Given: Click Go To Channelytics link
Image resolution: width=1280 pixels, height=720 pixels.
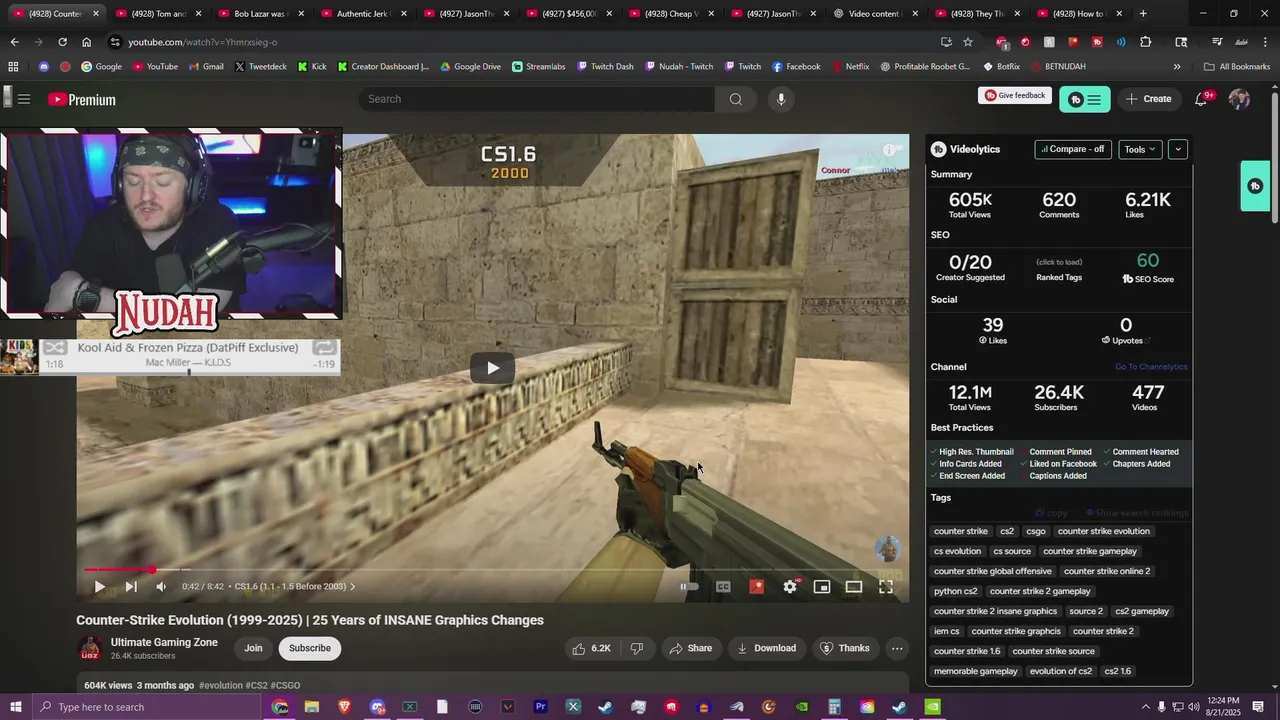Looking at the screenshot, I should pos(1151,367).
